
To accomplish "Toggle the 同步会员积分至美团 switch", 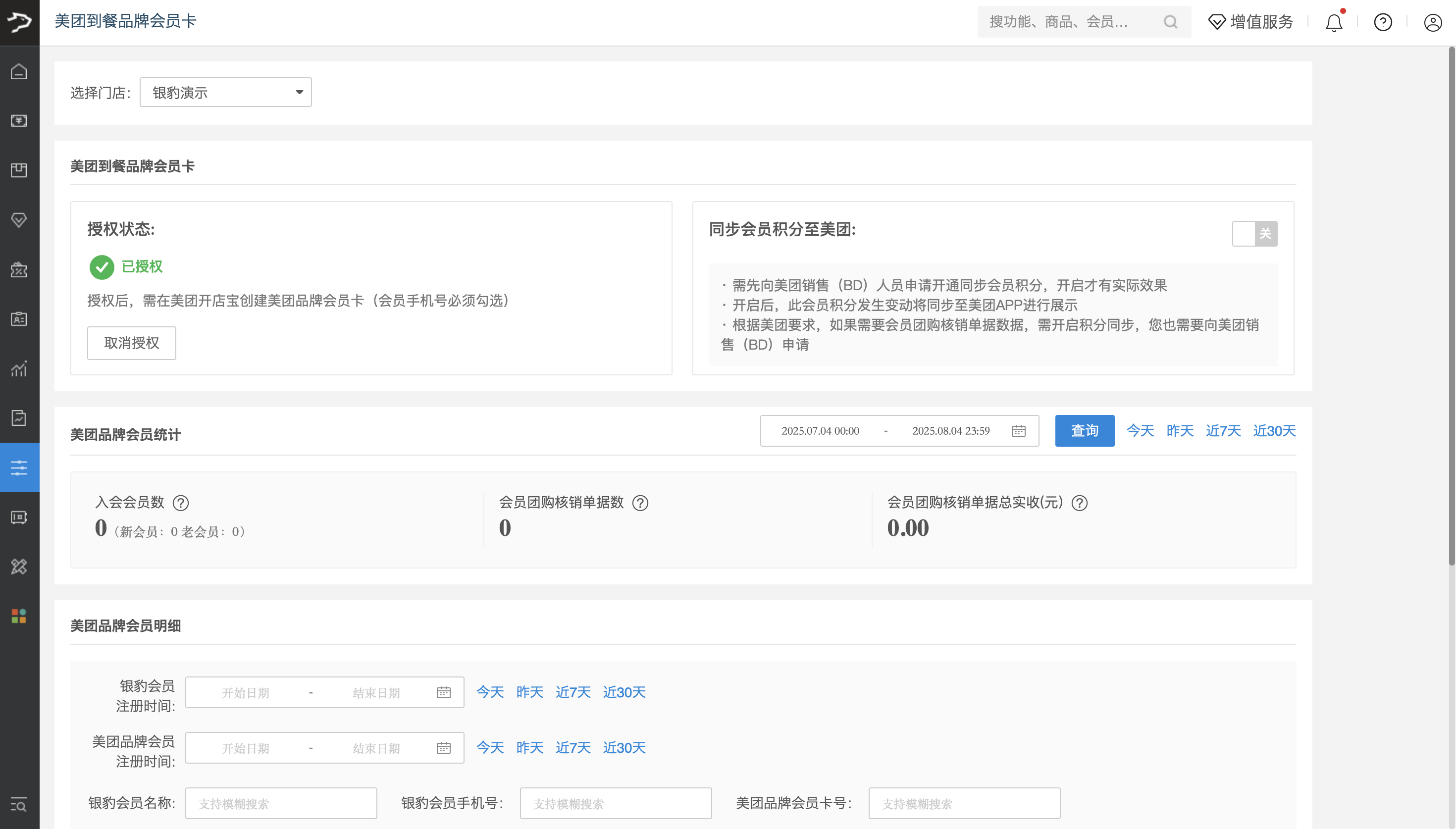I will tap(1254, 233).
